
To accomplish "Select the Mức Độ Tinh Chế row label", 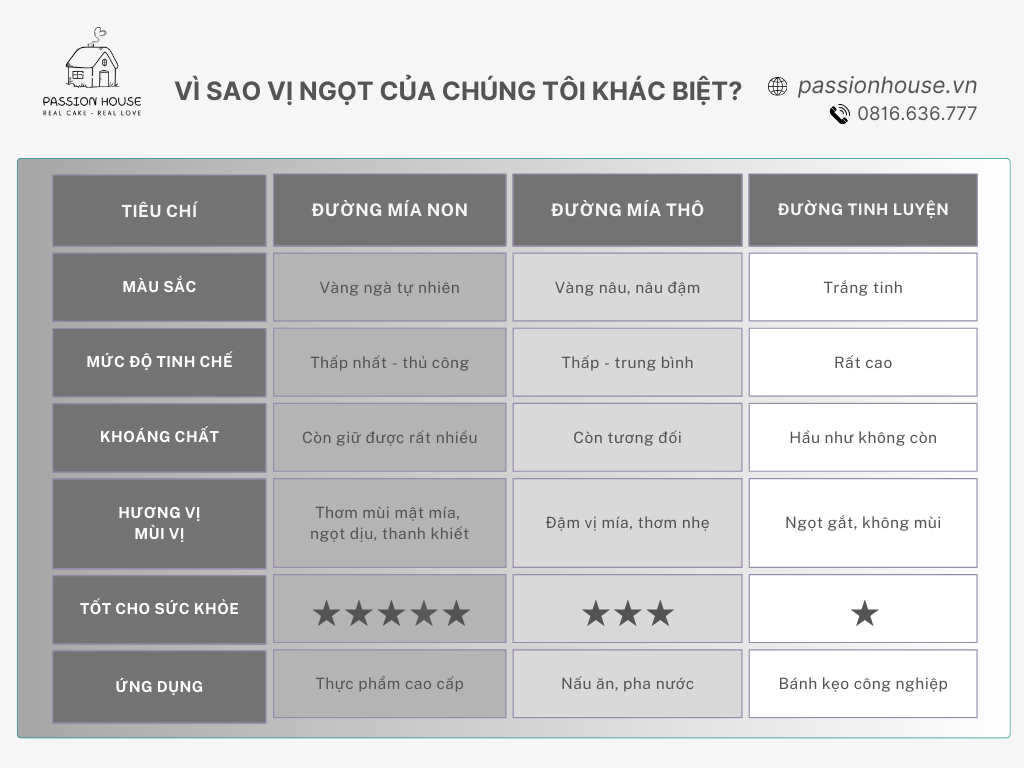I will [x=159, y=362].
